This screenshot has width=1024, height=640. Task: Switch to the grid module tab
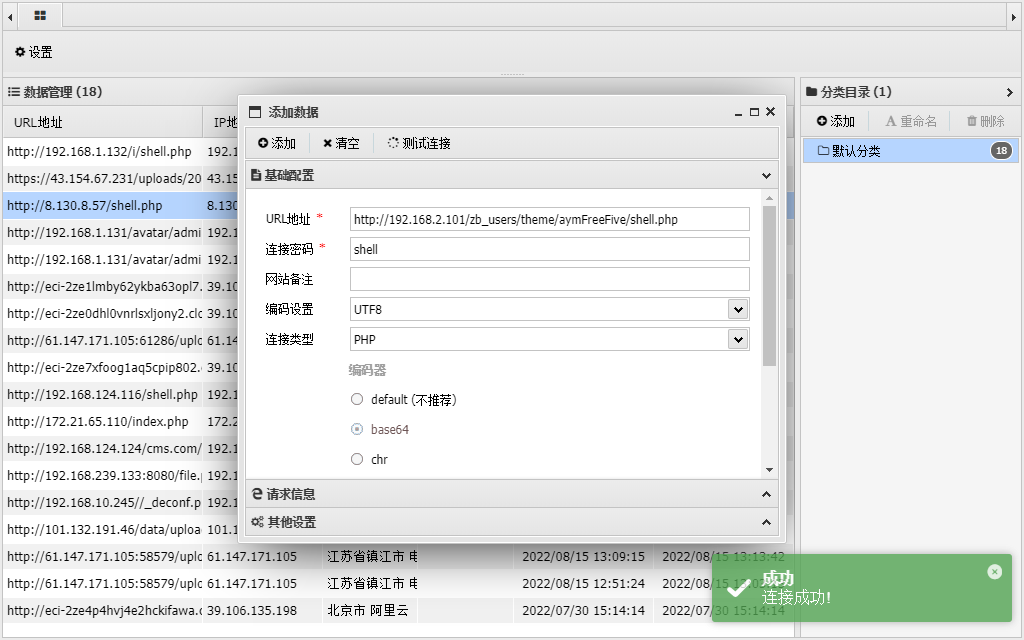point(40,16)
